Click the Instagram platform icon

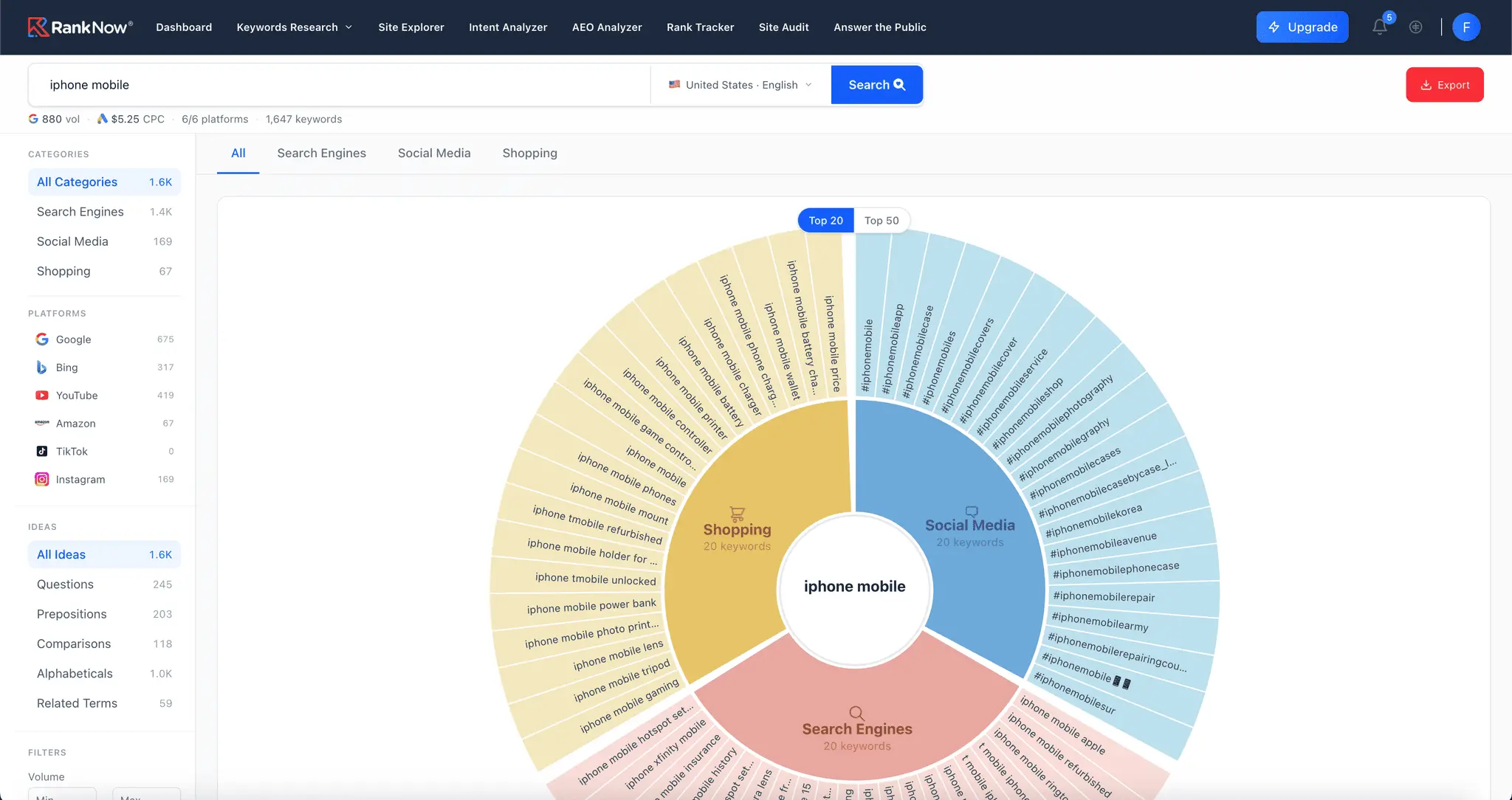coord(42,480)
